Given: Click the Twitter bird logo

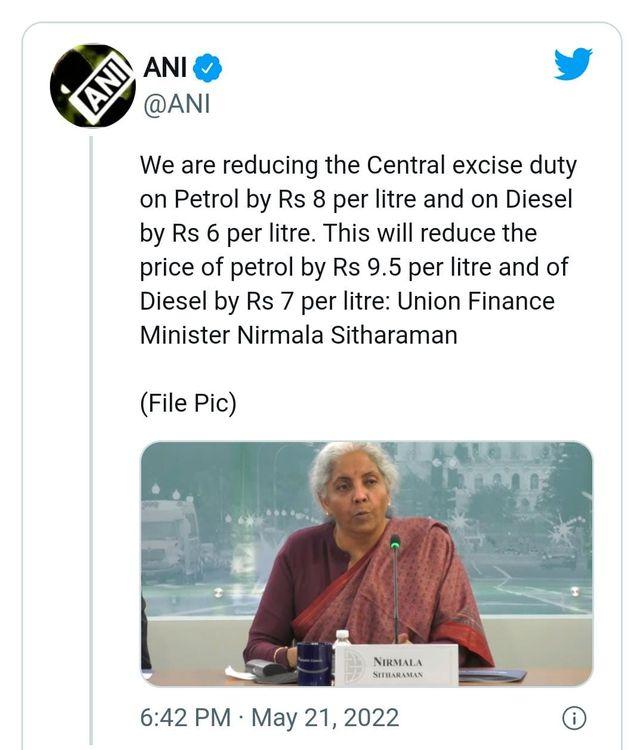Looking at the screenshot, I should pos(573,64).
